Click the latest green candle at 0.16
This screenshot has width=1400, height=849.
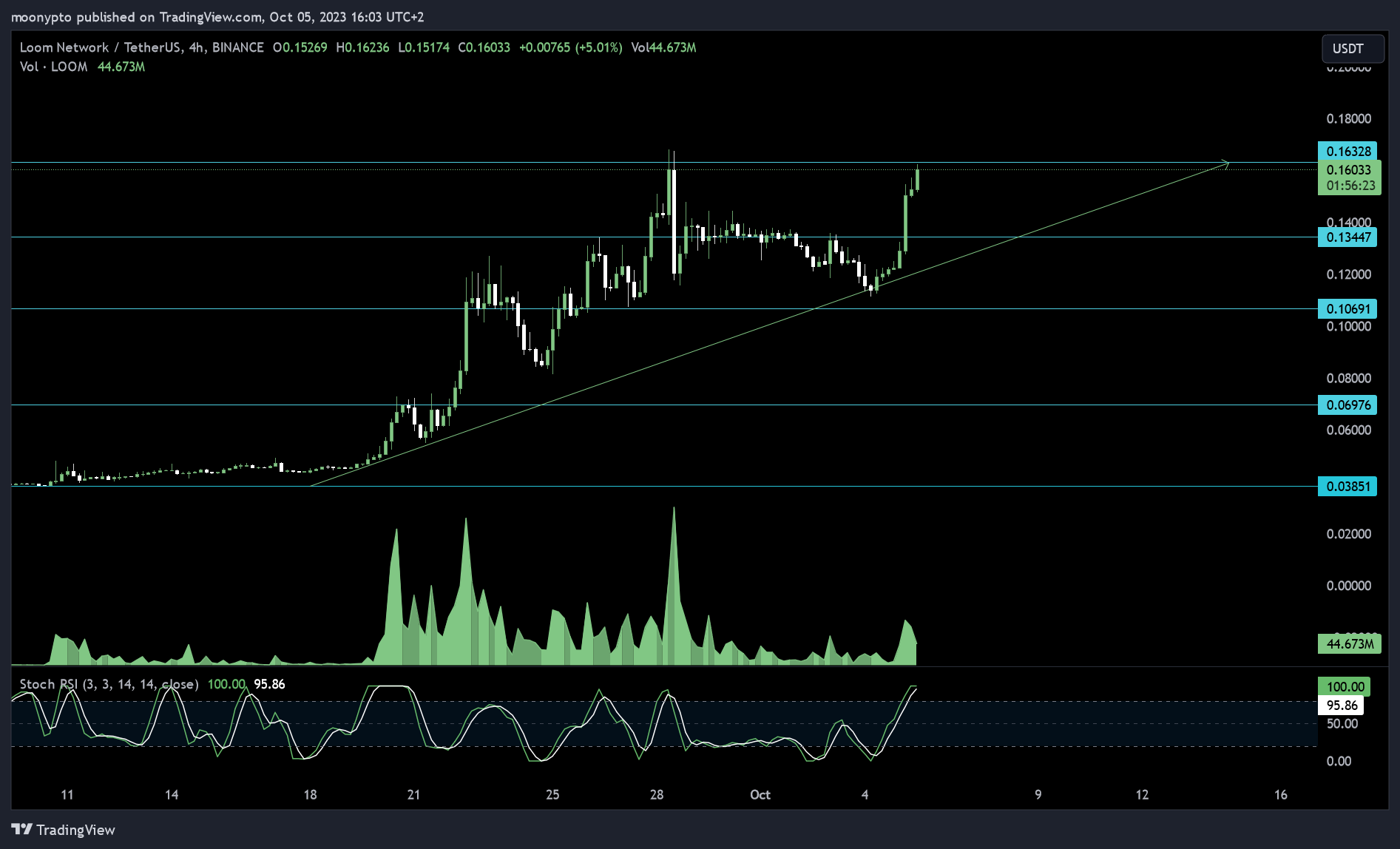pos(917,180)
